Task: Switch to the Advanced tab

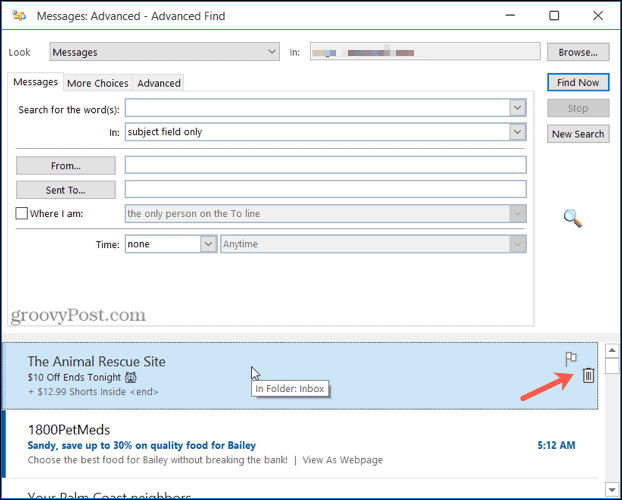Action: pos(159,83)
